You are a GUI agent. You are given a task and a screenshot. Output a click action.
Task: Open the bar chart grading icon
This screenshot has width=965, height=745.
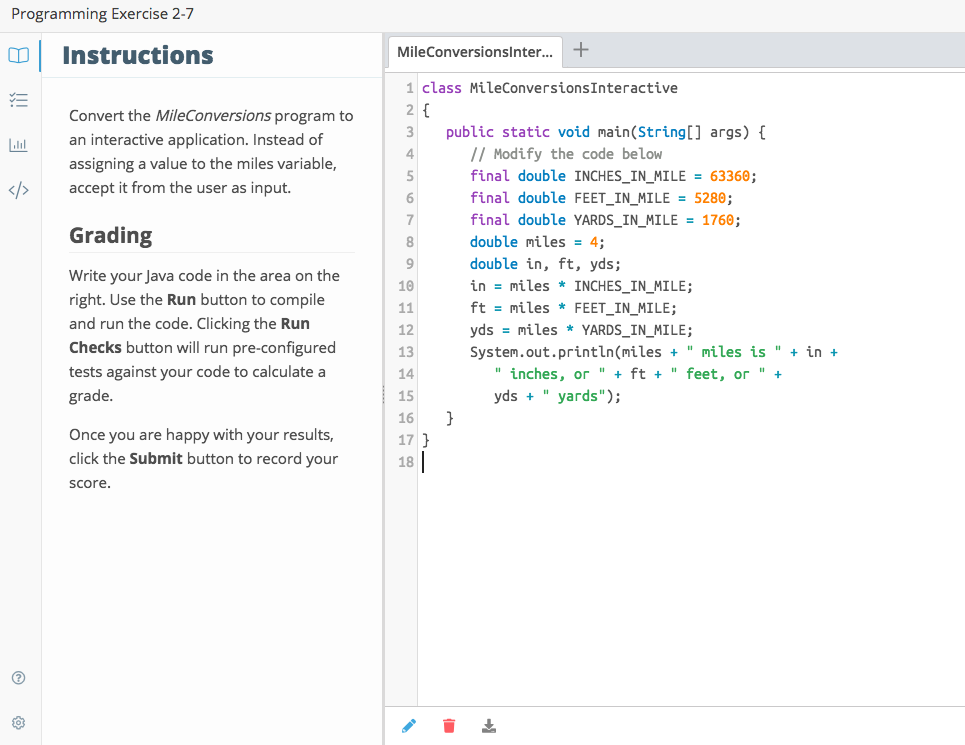pos(18,145)
